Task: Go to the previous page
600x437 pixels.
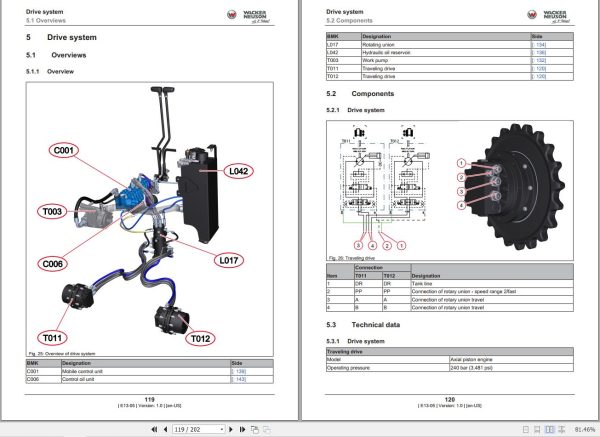Action: pos(165,429)
